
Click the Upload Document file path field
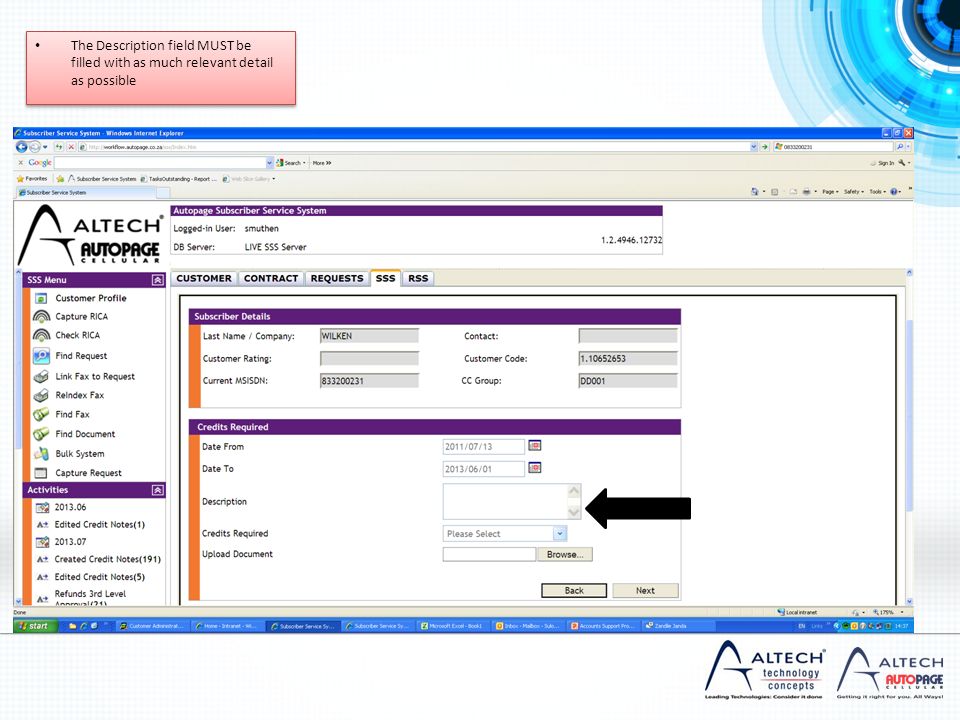tap(489, 554)
